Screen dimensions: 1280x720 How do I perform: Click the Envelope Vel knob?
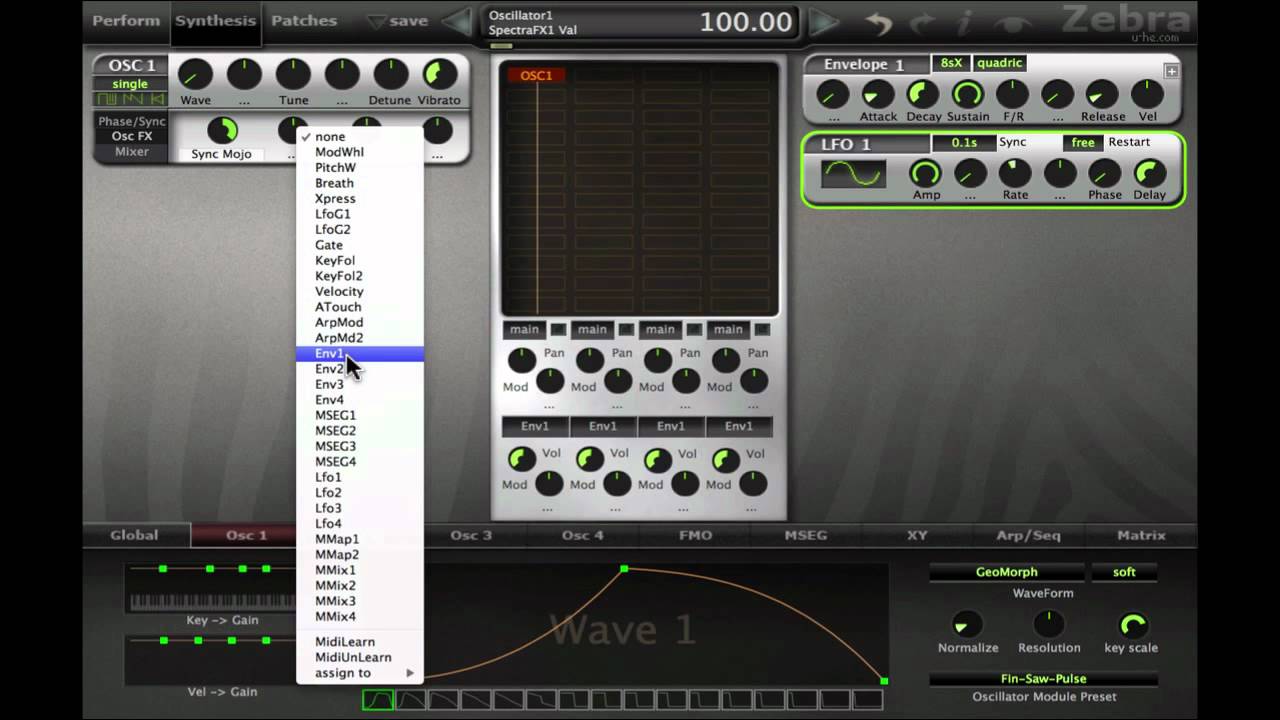point(1147,95)
